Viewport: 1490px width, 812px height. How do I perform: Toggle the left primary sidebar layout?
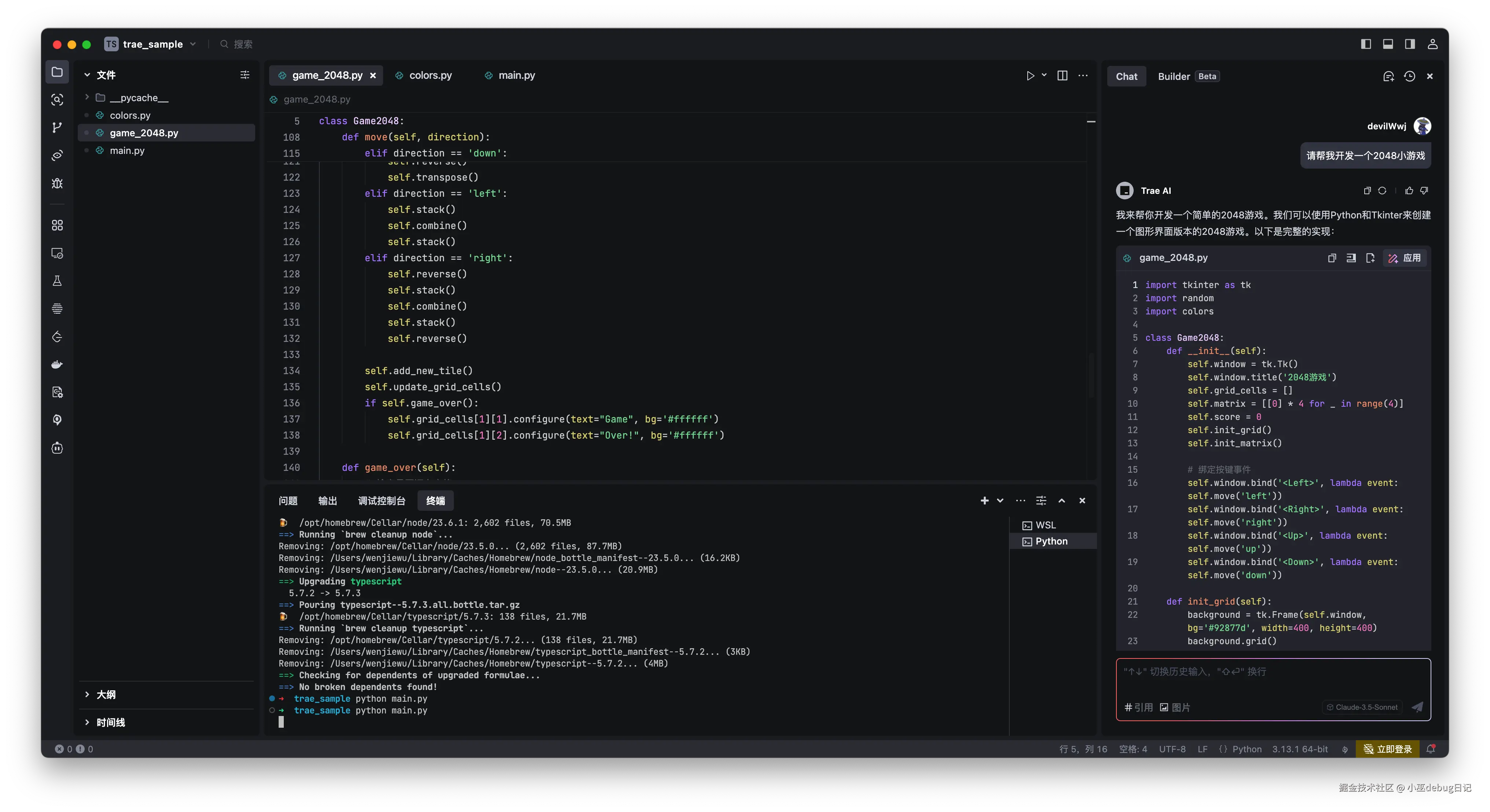coord(1366,44)
